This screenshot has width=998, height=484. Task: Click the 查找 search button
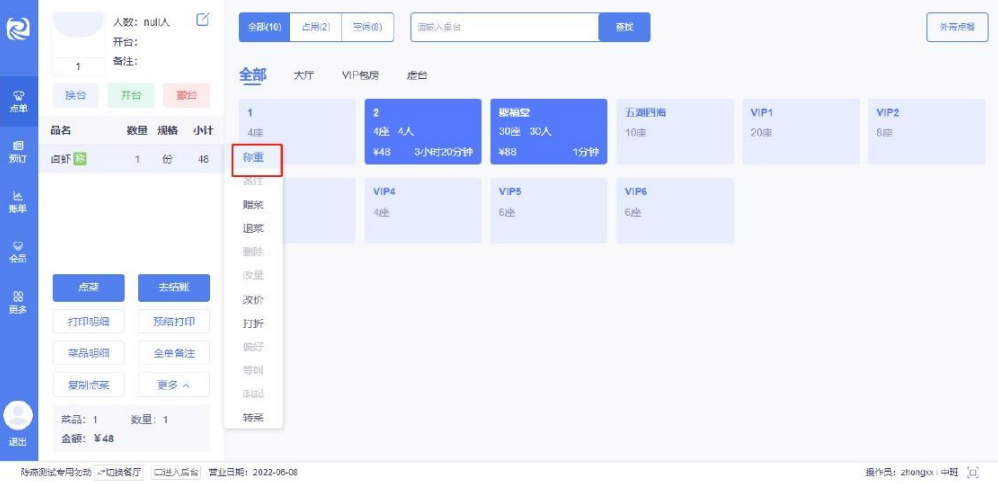tap(624, 27)
